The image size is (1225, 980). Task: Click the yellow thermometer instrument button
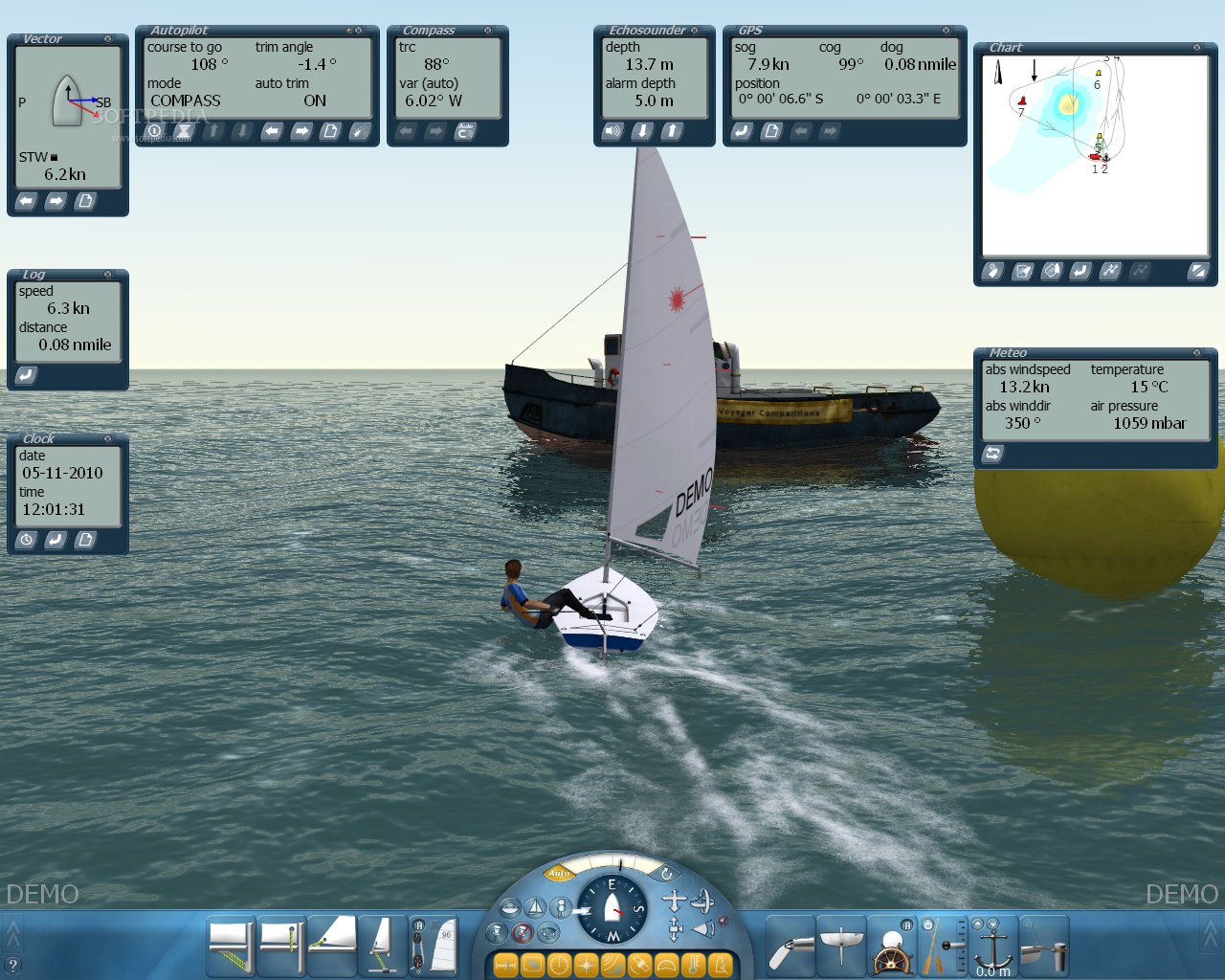pos(694,965)
